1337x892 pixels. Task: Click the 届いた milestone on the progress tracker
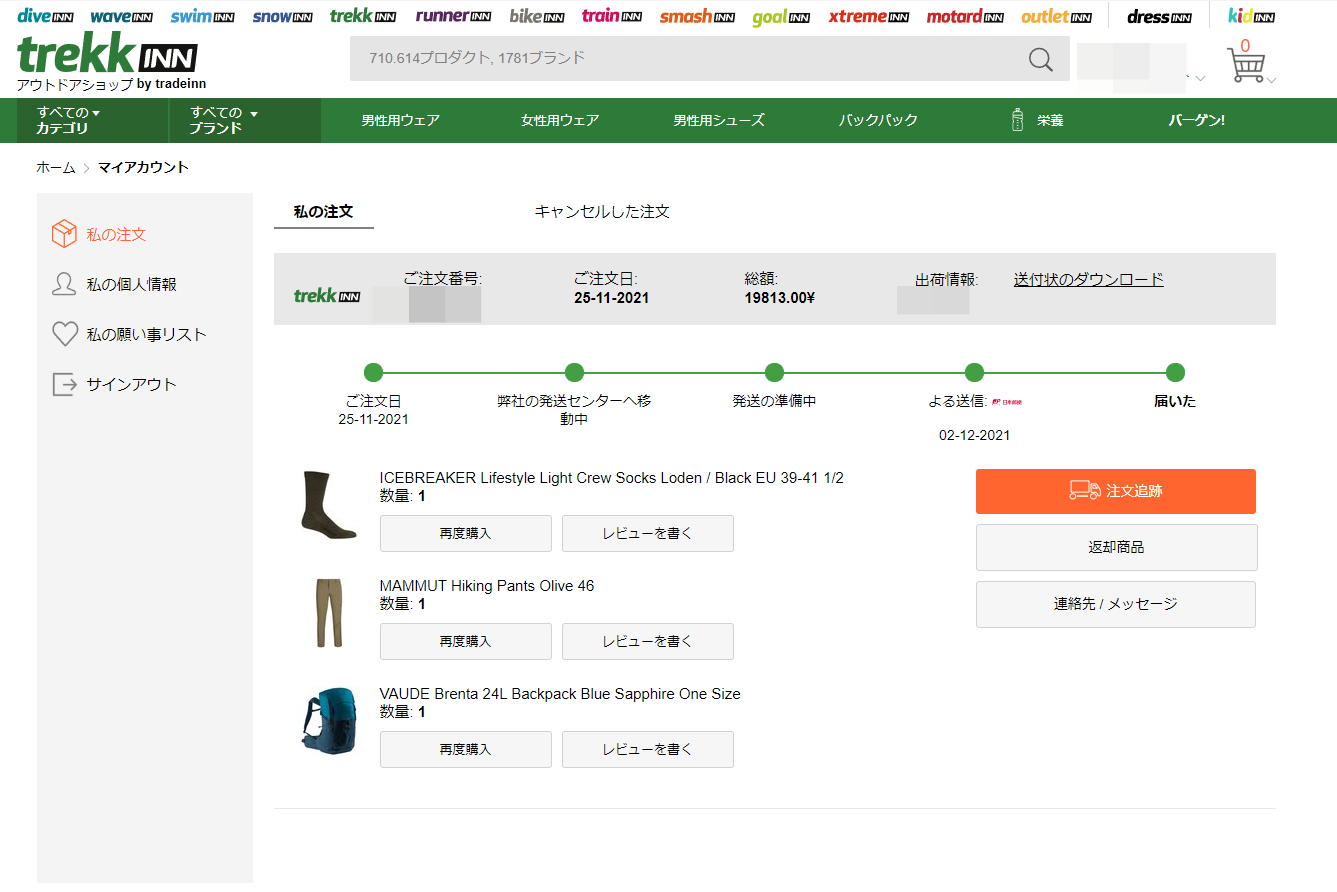(x=1174, y=372)
